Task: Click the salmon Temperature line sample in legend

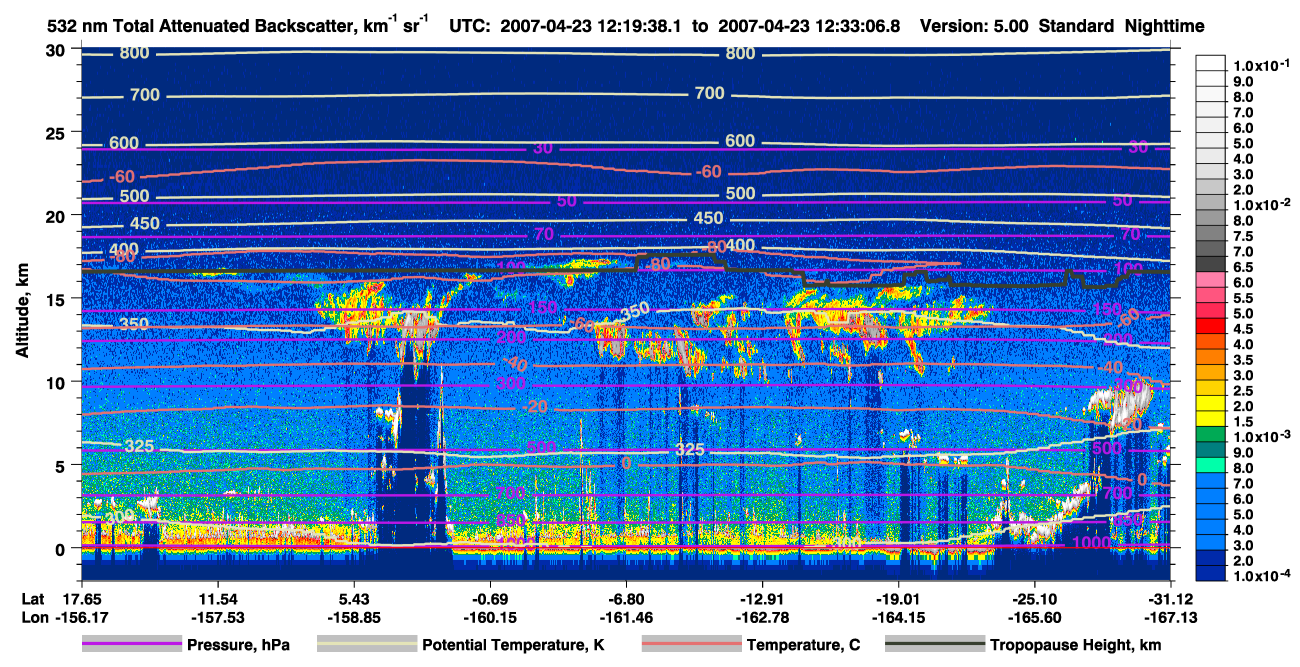Action: tap(691, 645)
